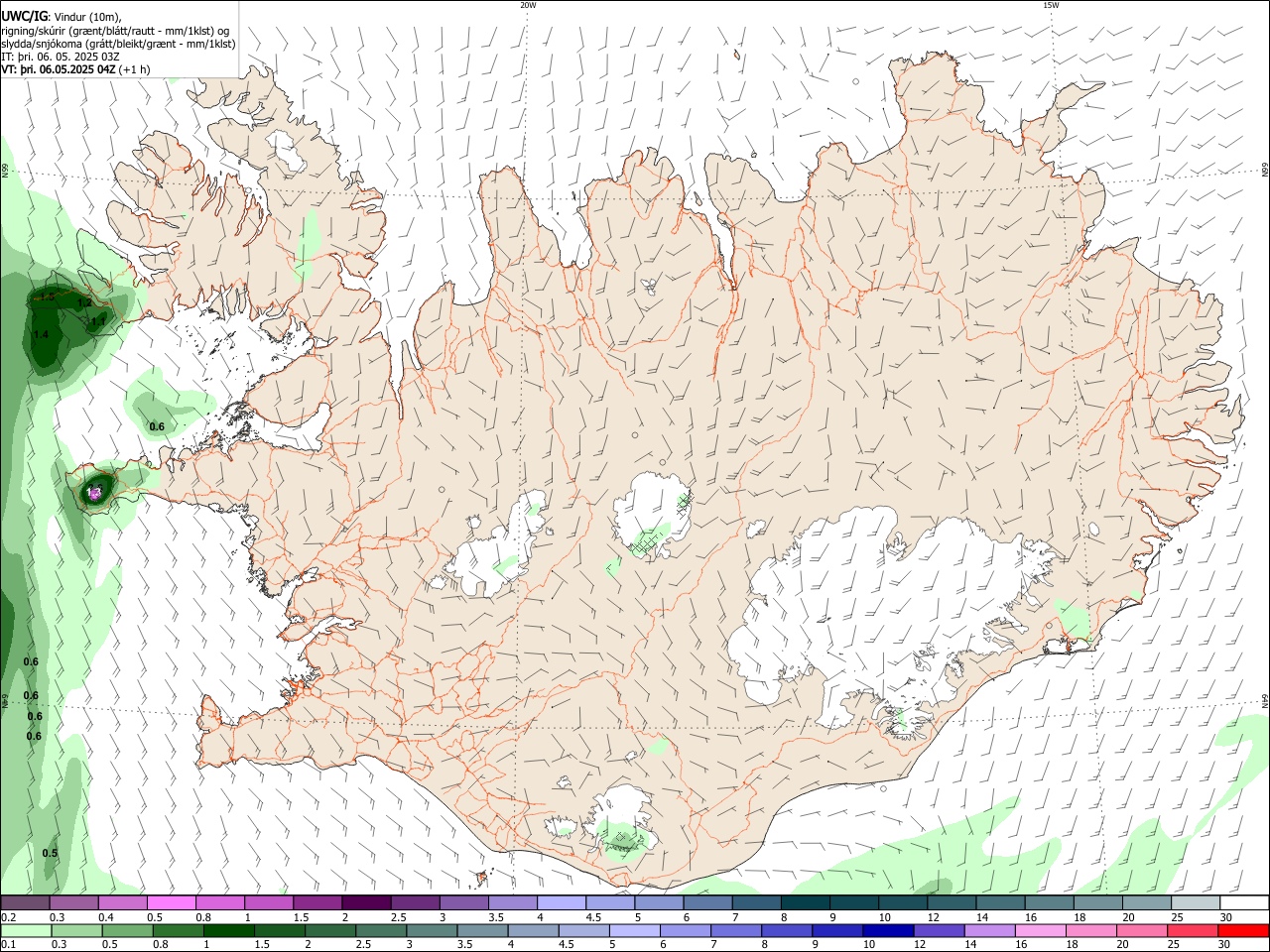This screenshot has width=1270, height=952.
Task: Select the dark purple snow swatch between 2 and 2.5
Action: point(367,902)
